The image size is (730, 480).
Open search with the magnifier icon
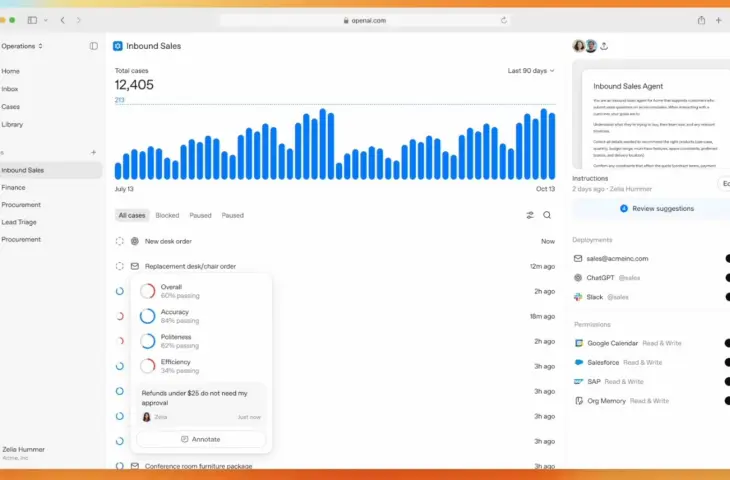click(x=547, y=215)
